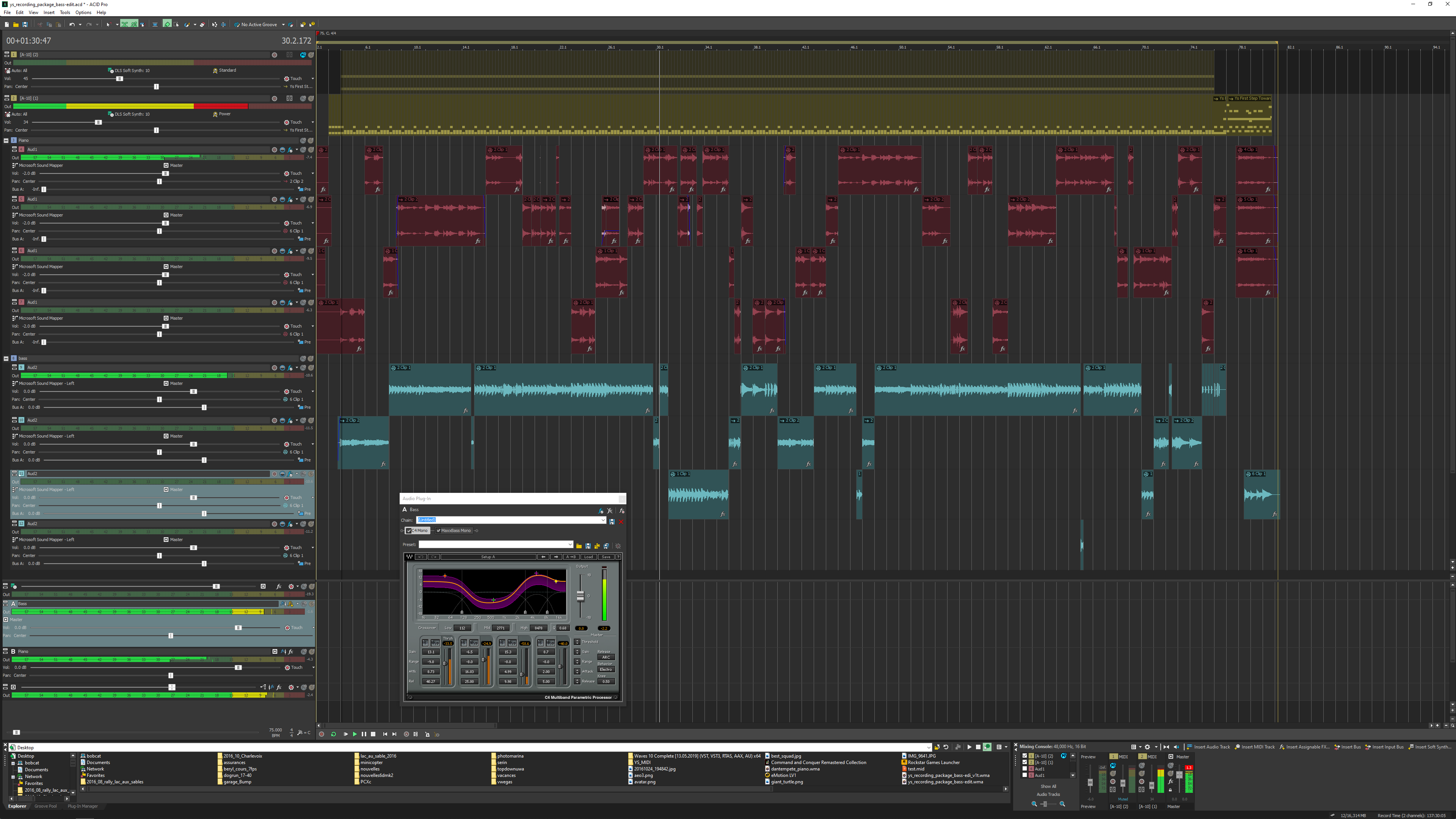Create a new project from the toolbar
This screenshot has width=1456, height=819.
7,24
